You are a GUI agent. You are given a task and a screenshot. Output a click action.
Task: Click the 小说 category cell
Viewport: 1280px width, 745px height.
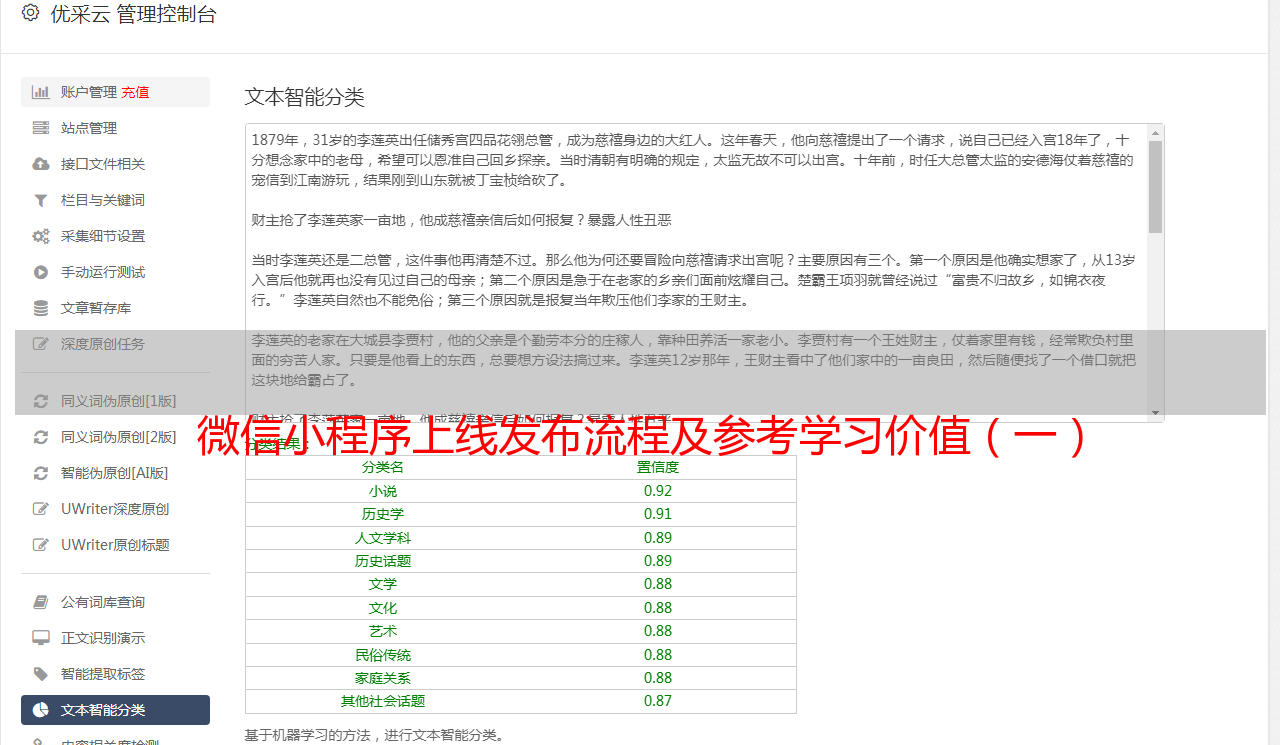point(383,491)
